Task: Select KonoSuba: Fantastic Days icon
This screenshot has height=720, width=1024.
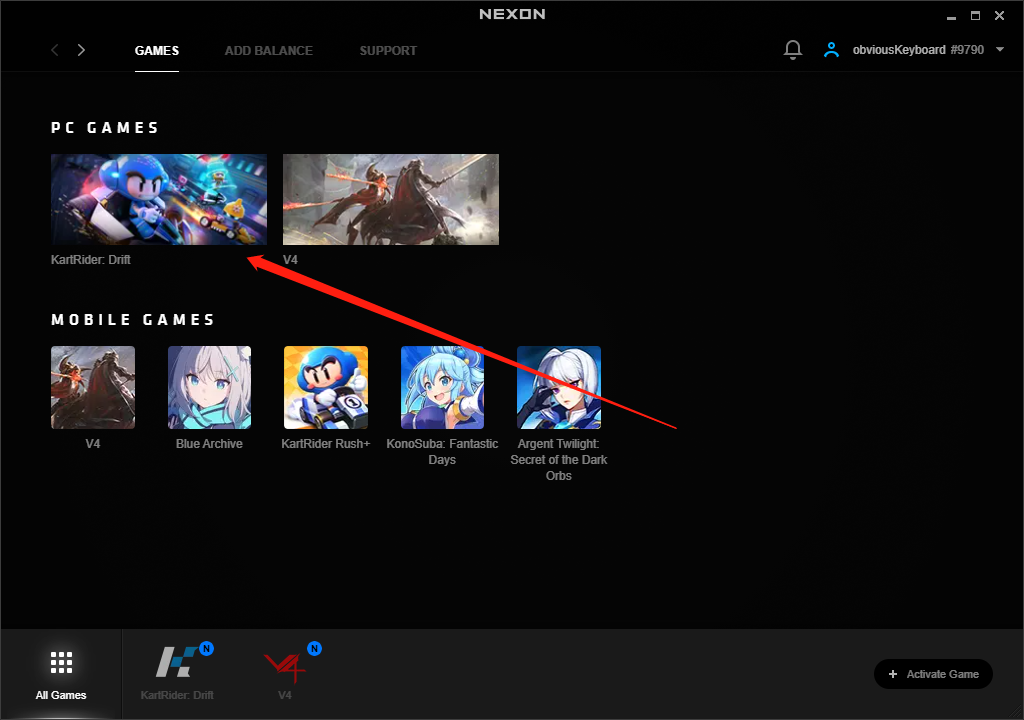Action: [442, 387]
